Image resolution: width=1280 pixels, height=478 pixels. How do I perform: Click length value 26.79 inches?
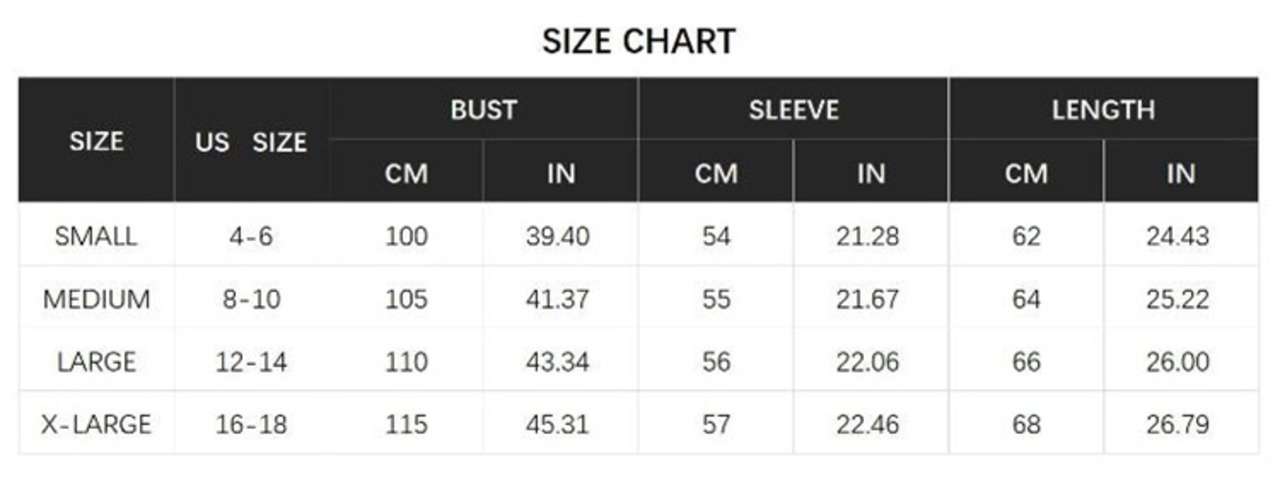(1178, 424)
